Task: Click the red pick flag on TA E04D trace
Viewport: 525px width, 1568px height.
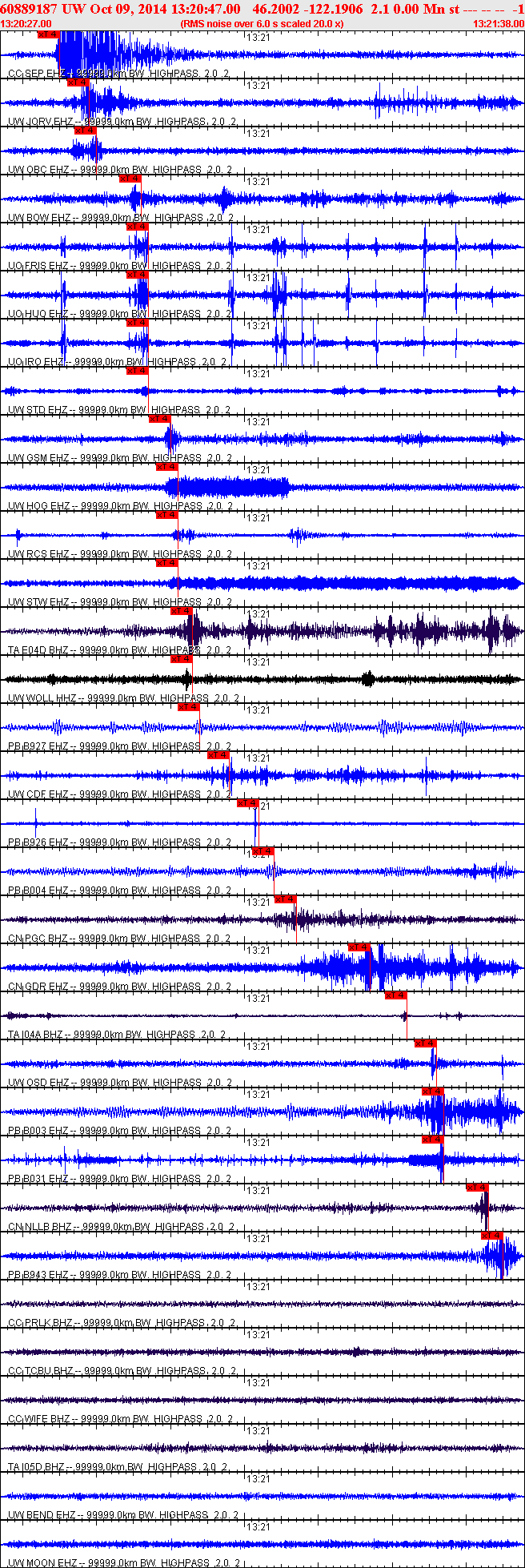Action: pos(182,611)
